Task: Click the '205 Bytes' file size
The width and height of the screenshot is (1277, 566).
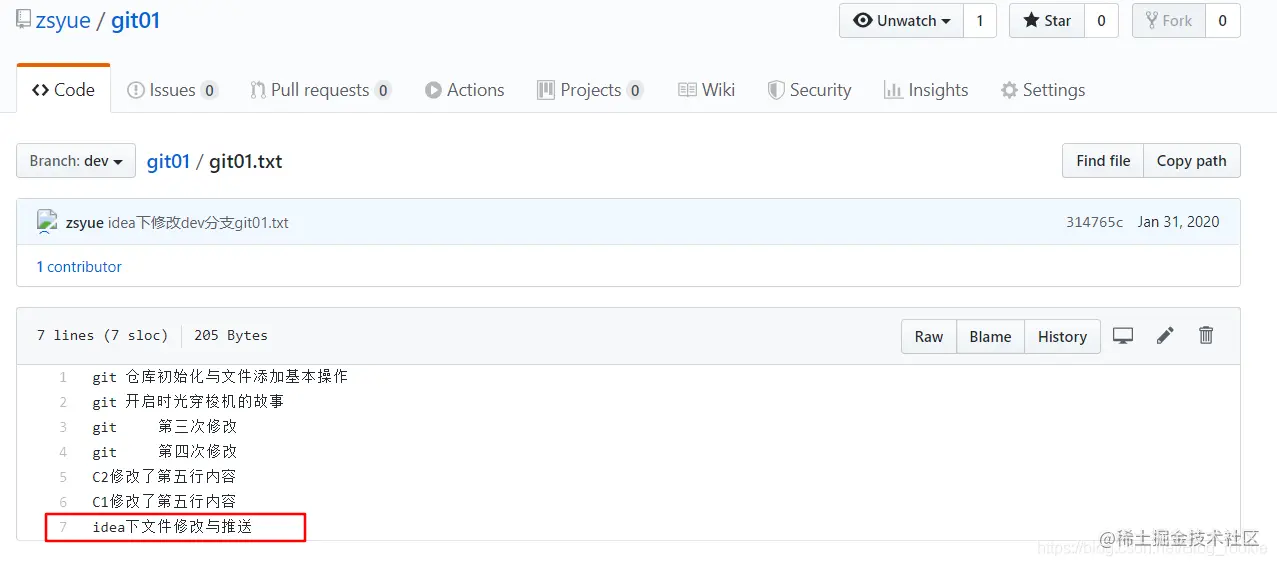Action: coord(231,335)
